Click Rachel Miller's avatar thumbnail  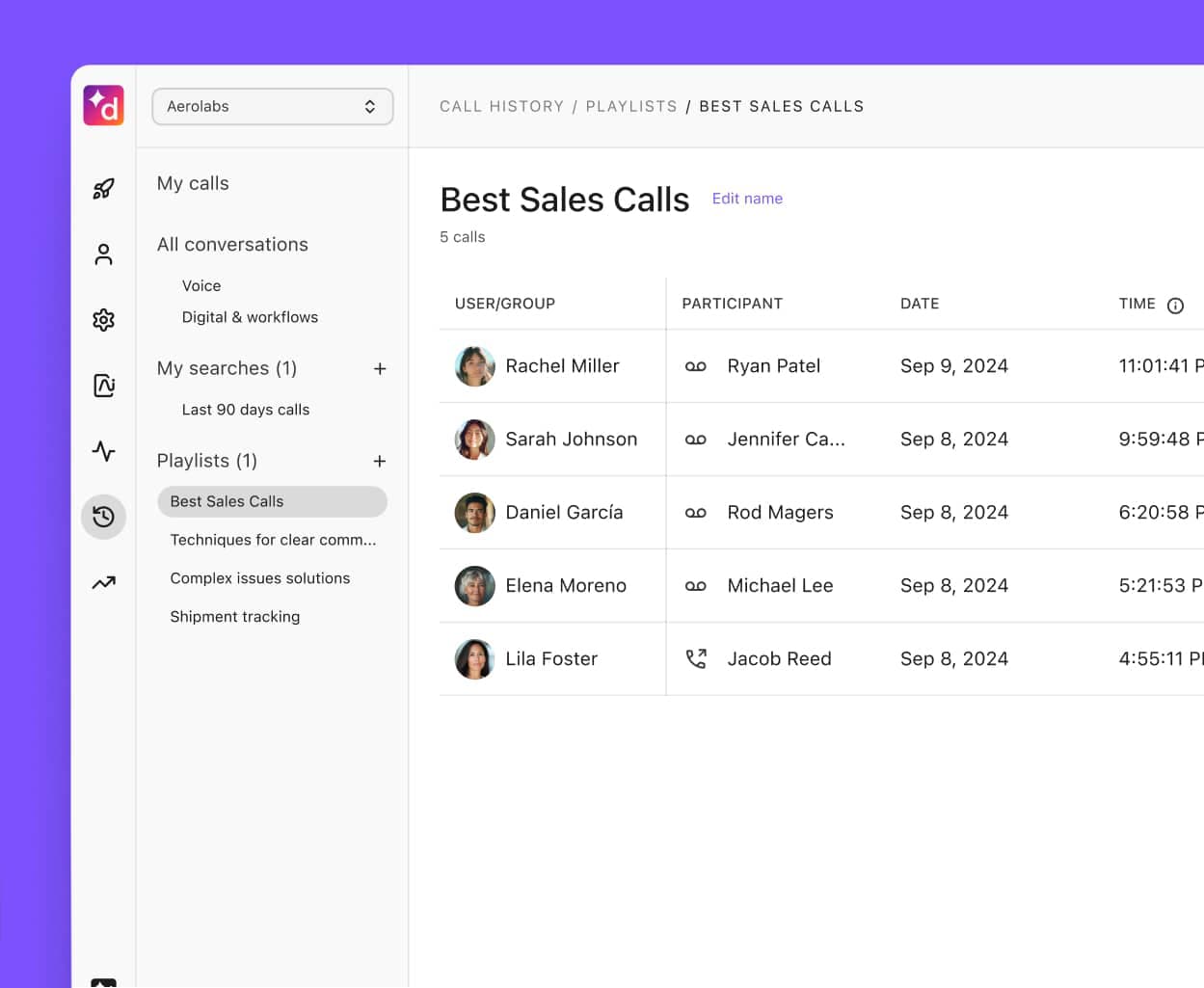point(474,365)
